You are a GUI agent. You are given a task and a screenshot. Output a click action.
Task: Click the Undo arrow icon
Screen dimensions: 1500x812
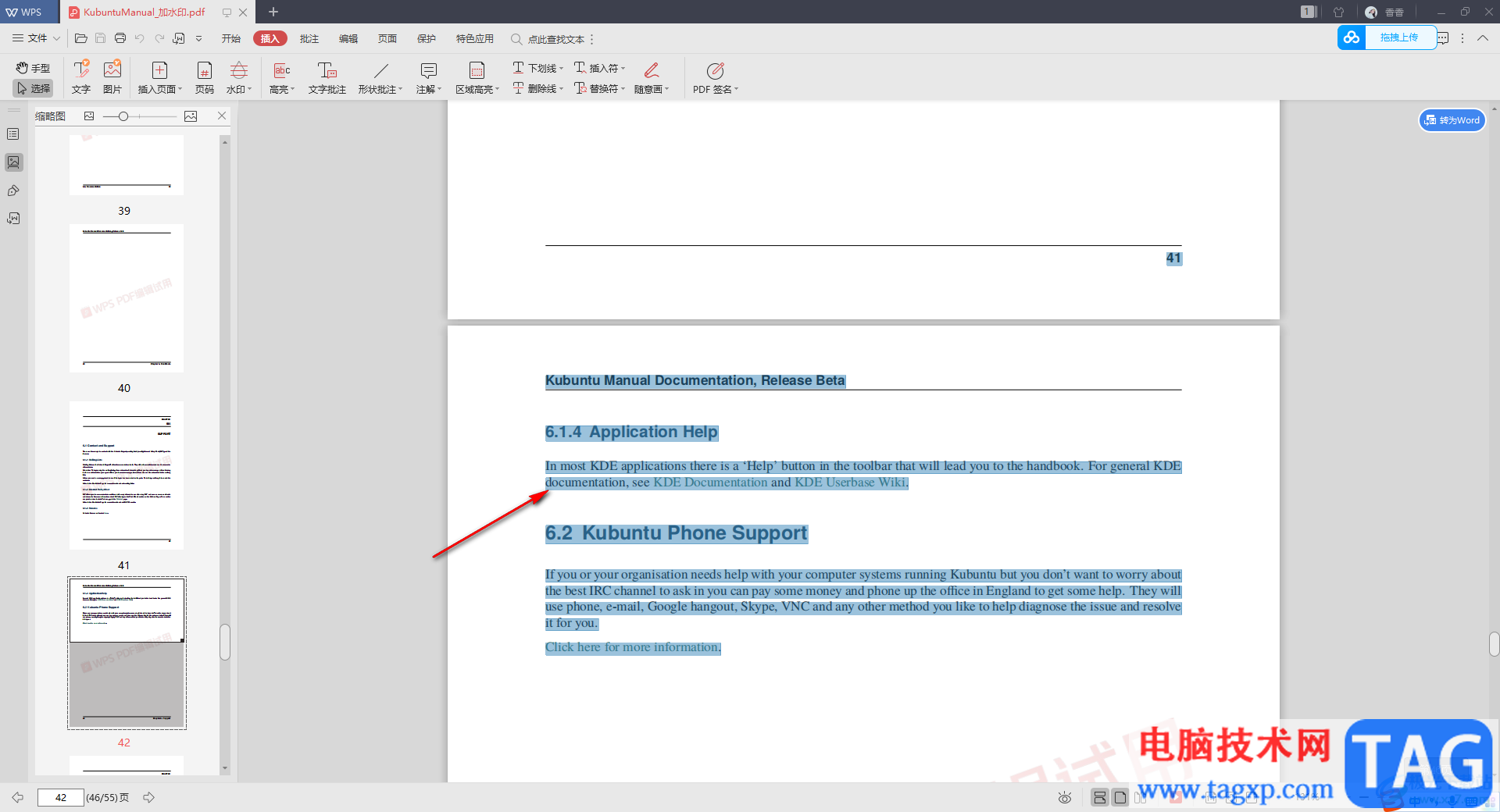(x=140, y=38)
